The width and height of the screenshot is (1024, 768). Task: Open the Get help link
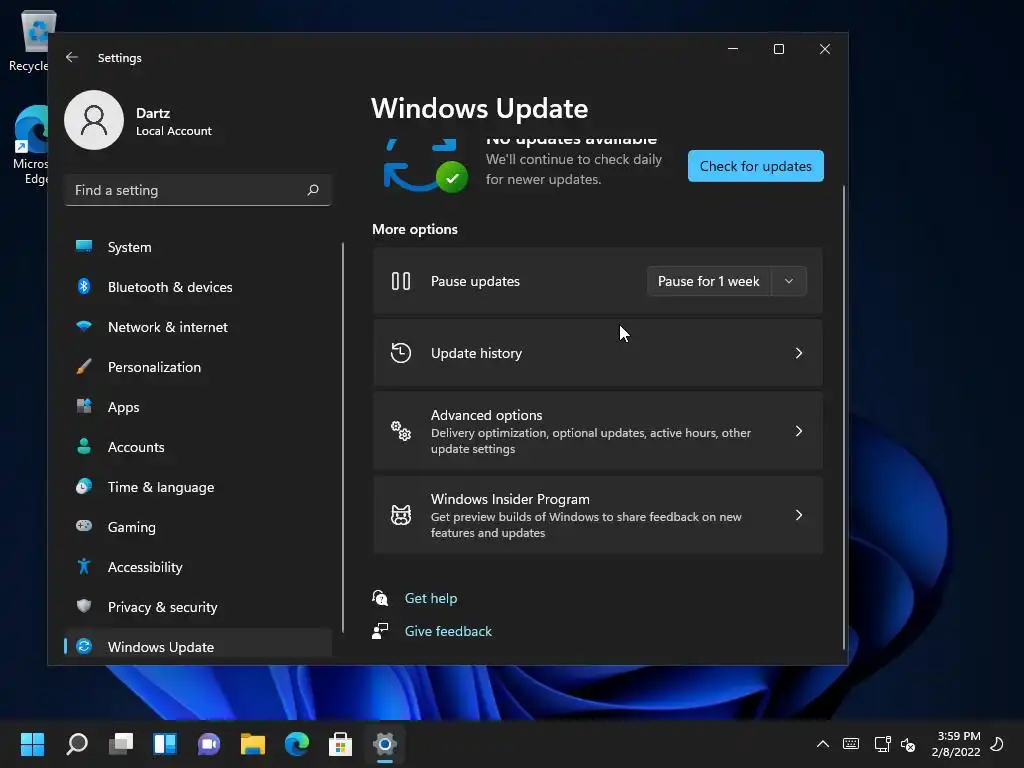tap(431, 598)
